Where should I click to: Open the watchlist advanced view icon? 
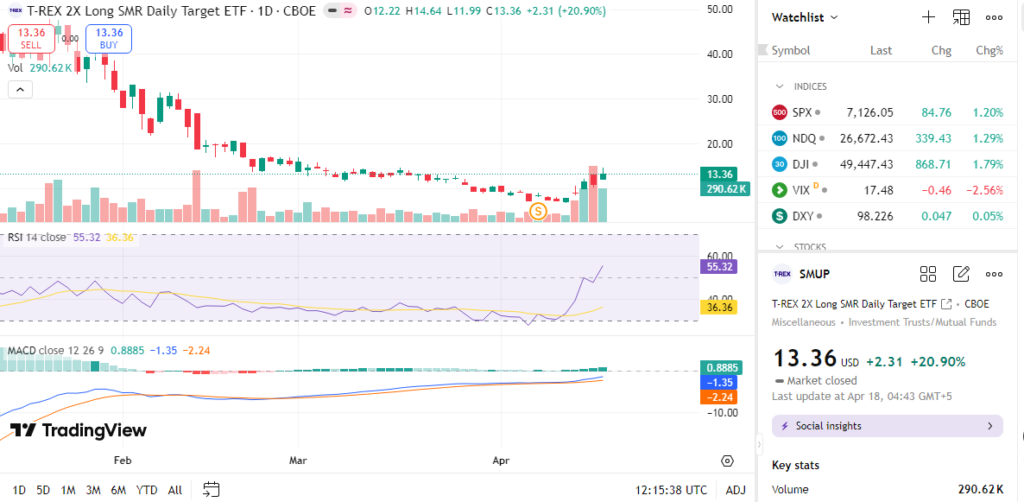pos(961,17)
